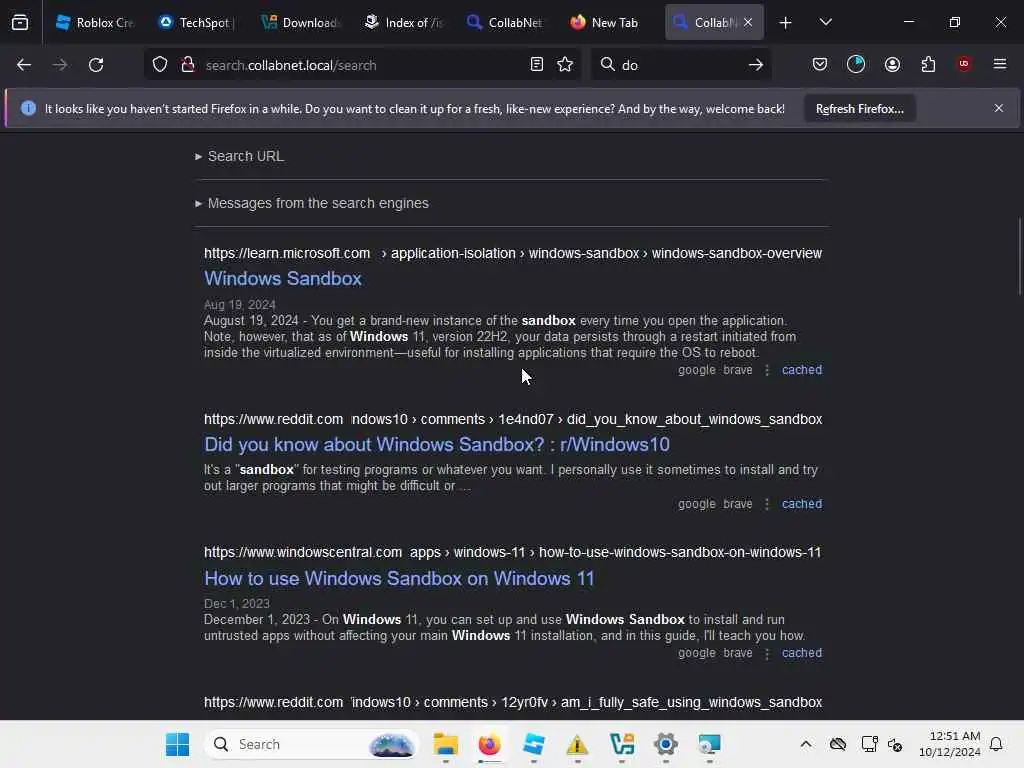This screenshot has height=768, width=1024.
Task: Close the active CollabNet tab
Action: (x=748, y=22)
